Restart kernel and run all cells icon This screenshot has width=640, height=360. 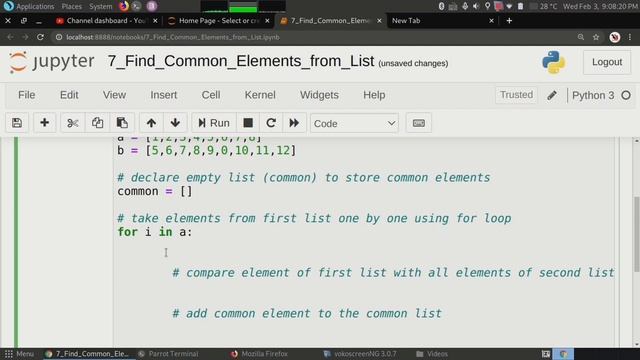294,123
